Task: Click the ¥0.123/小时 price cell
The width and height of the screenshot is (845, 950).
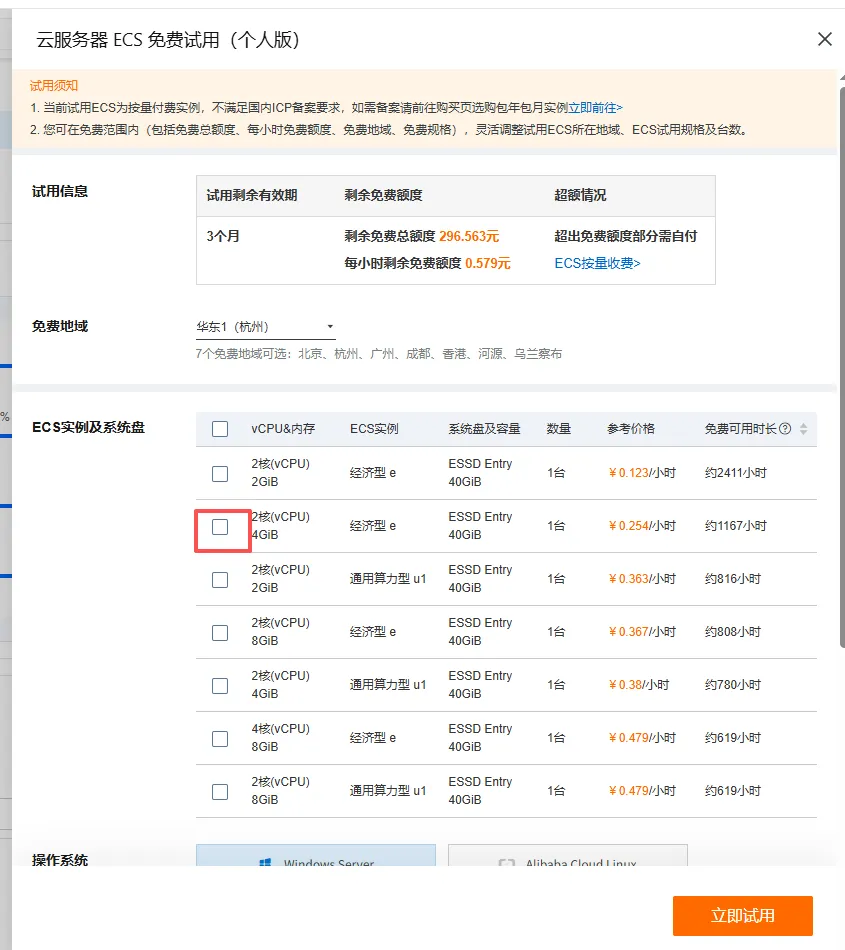Action: click(x=642, y=473)
